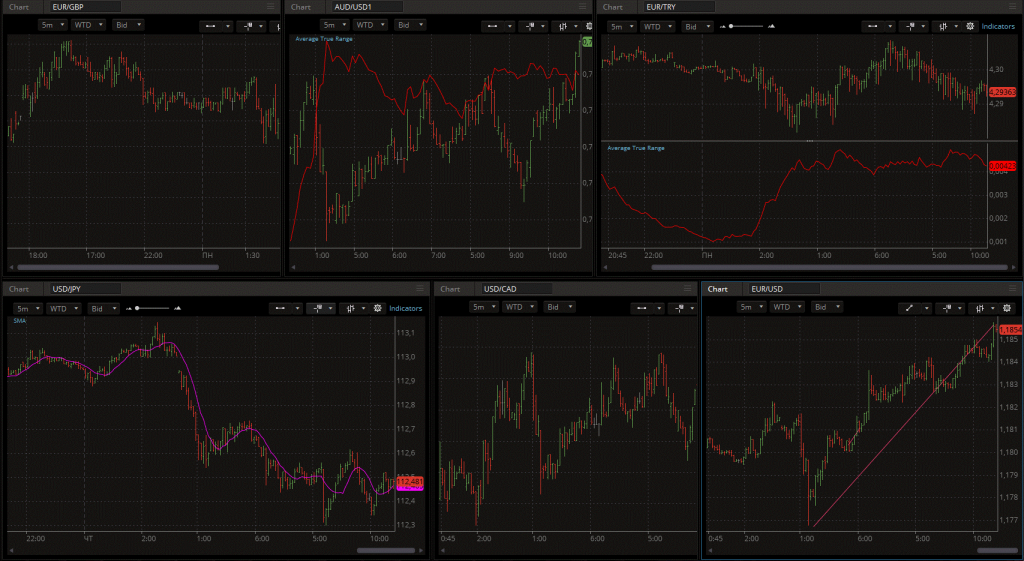Image resolution: width=1024 pixels, height=561 pixels.
Task: Select the line drawing tool in USD/JPY chart
Action: click(x=280, y=308)
